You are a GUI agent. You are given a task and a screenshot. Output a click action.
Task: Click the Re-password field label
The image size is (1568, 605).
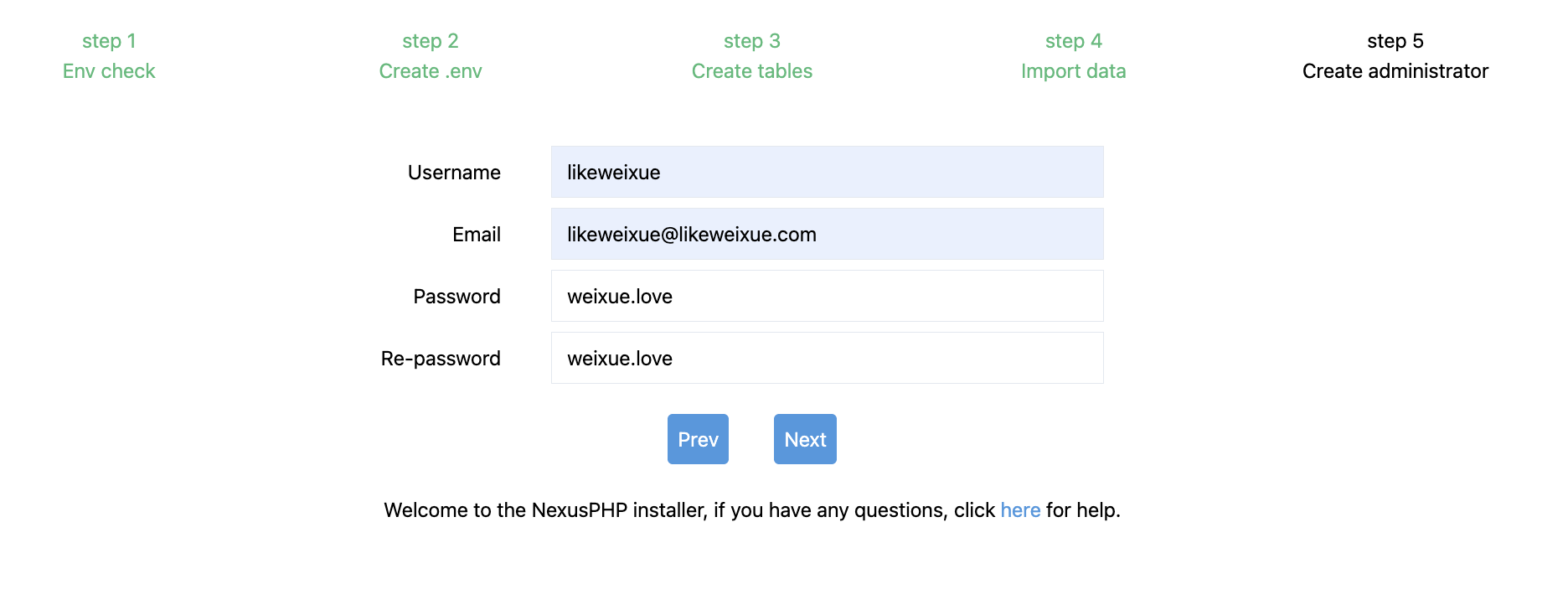coord(441,359)
